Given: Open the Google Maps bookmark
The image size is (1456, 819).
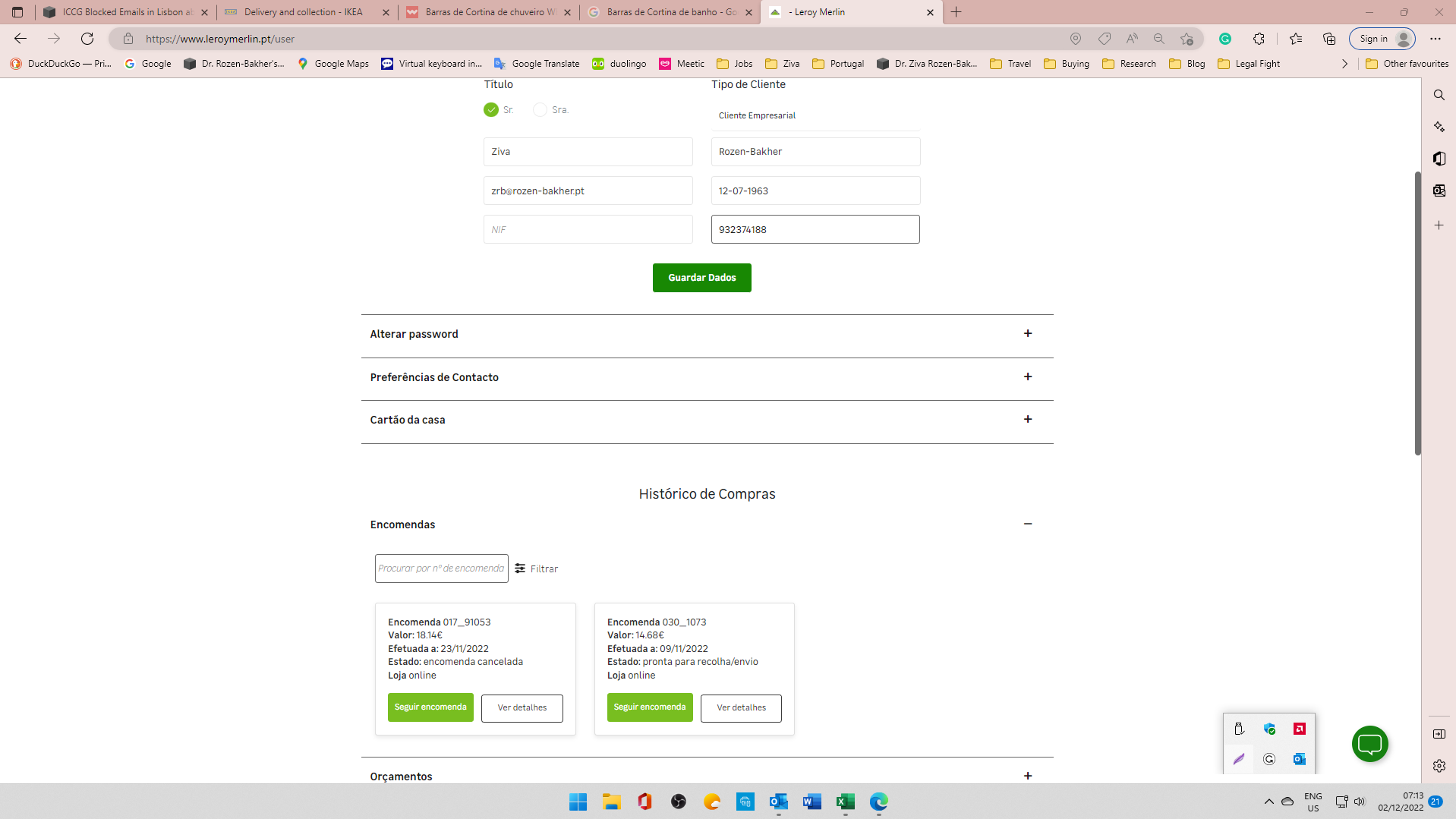Looking at the screenshot, I should 332,64.
